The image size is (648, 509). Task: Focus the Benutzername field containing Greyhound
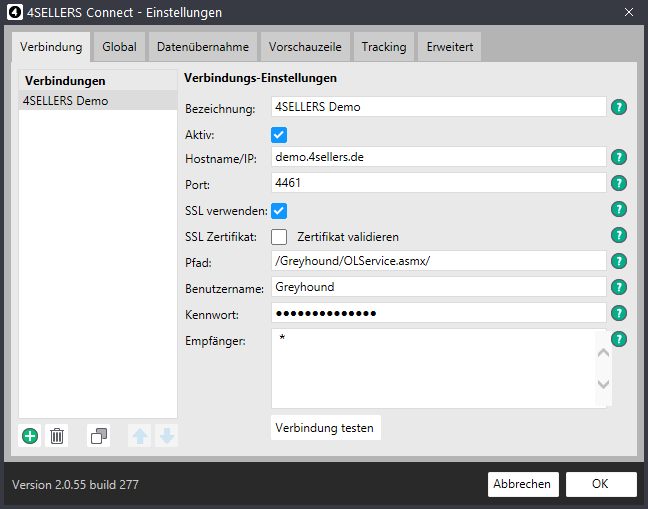point(438,287)
